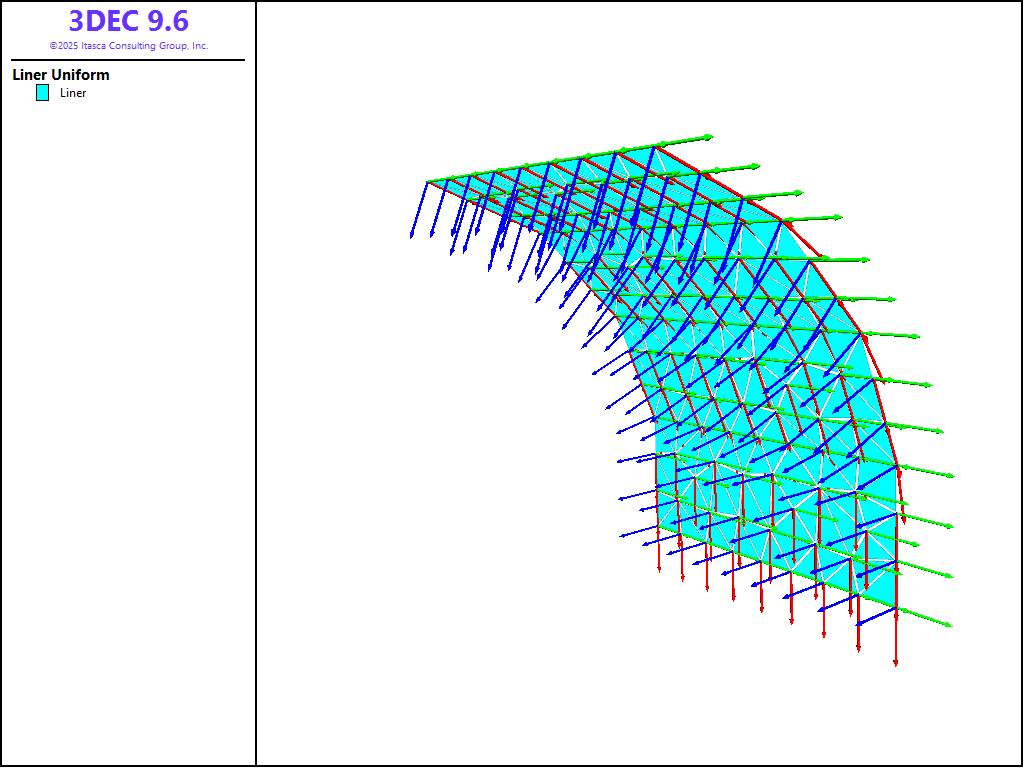The width and height of the screenshot is (1024, 768).
Task: Click the Itasca Consulting Group copyright line
Action: (x=128, y=46)
